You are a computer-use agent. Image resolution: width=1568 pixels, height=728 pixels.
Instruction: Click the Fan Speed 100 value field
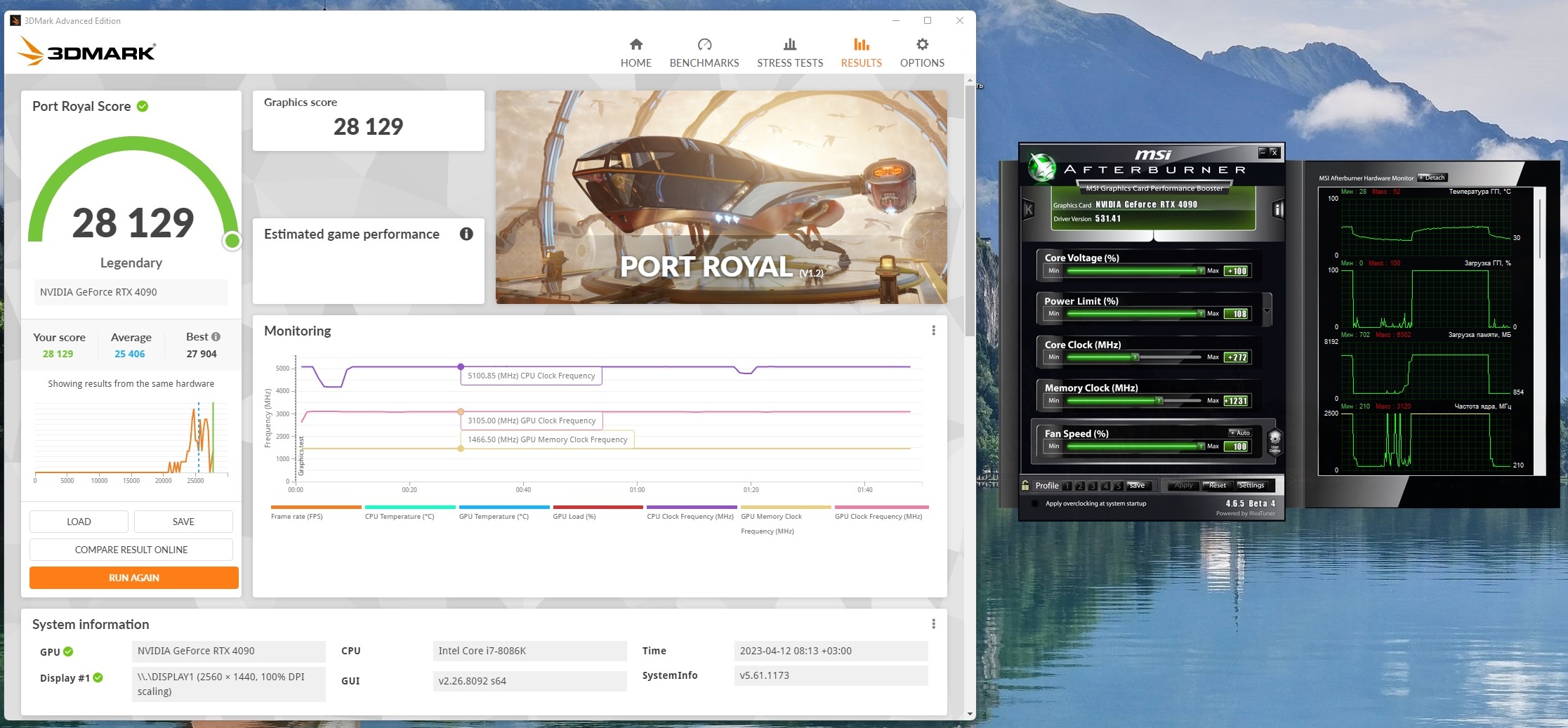(x=1237, y=446)
